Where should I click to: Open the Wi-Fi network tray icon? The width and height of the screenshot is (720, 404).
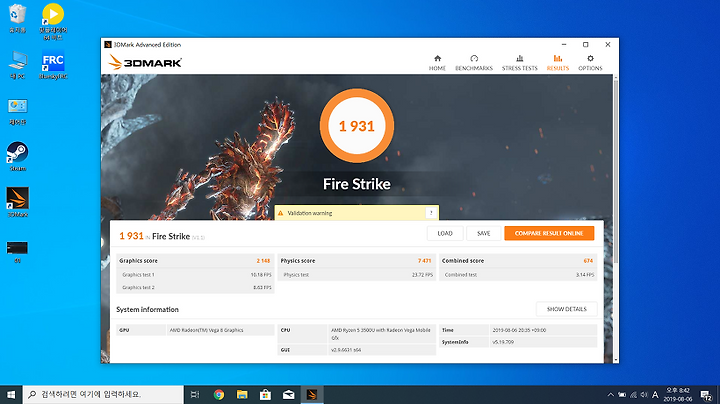point(633,394)
